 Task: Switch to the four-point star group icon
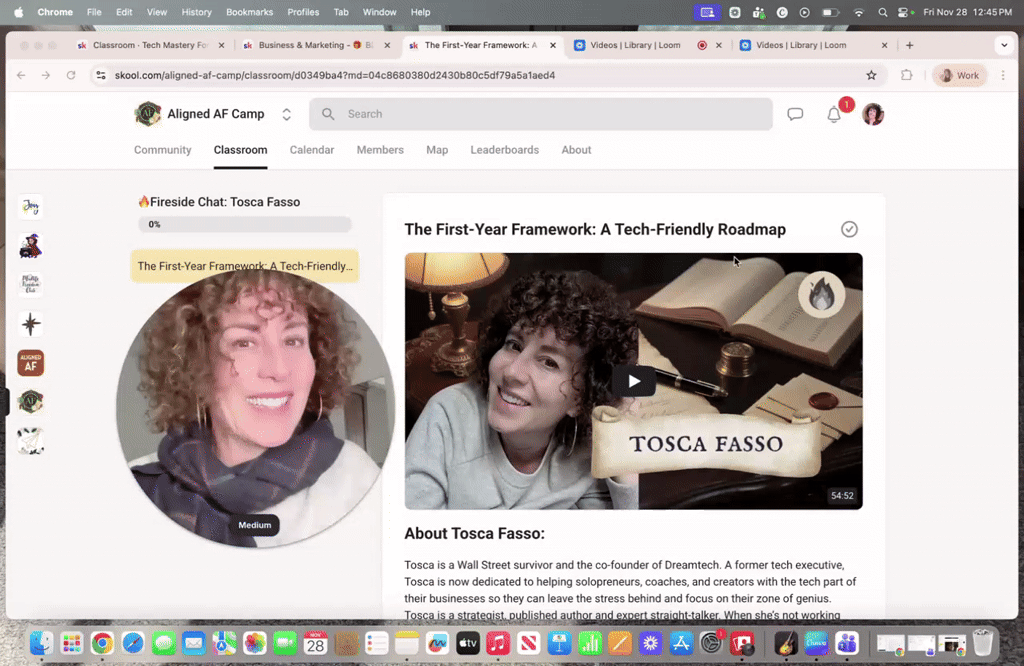31,324
